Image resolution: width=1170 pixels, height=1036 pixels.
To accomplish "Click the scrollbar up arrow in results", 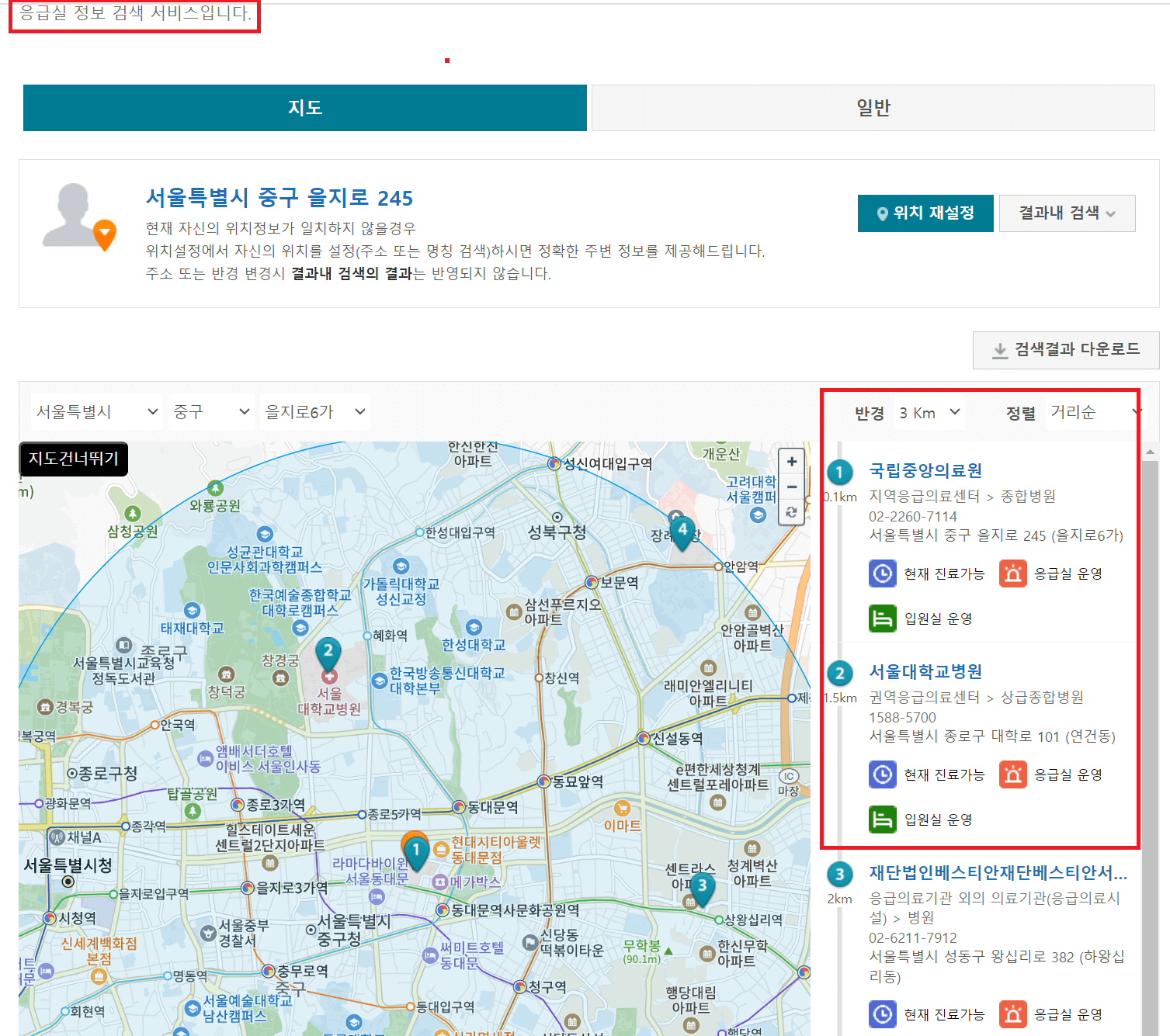I will tap(1150, 451).
